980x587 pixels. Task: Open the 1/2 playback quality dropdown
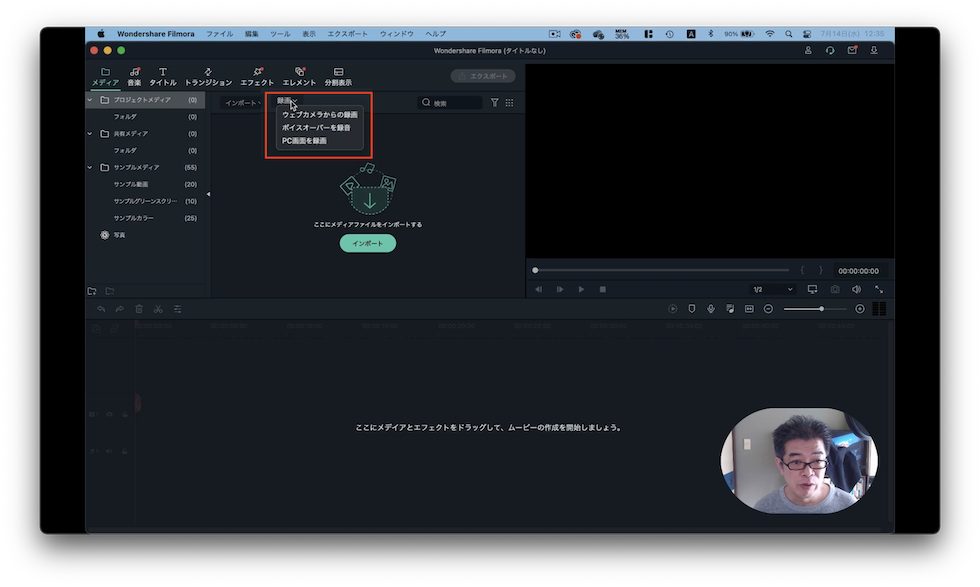tap(772, 289)
